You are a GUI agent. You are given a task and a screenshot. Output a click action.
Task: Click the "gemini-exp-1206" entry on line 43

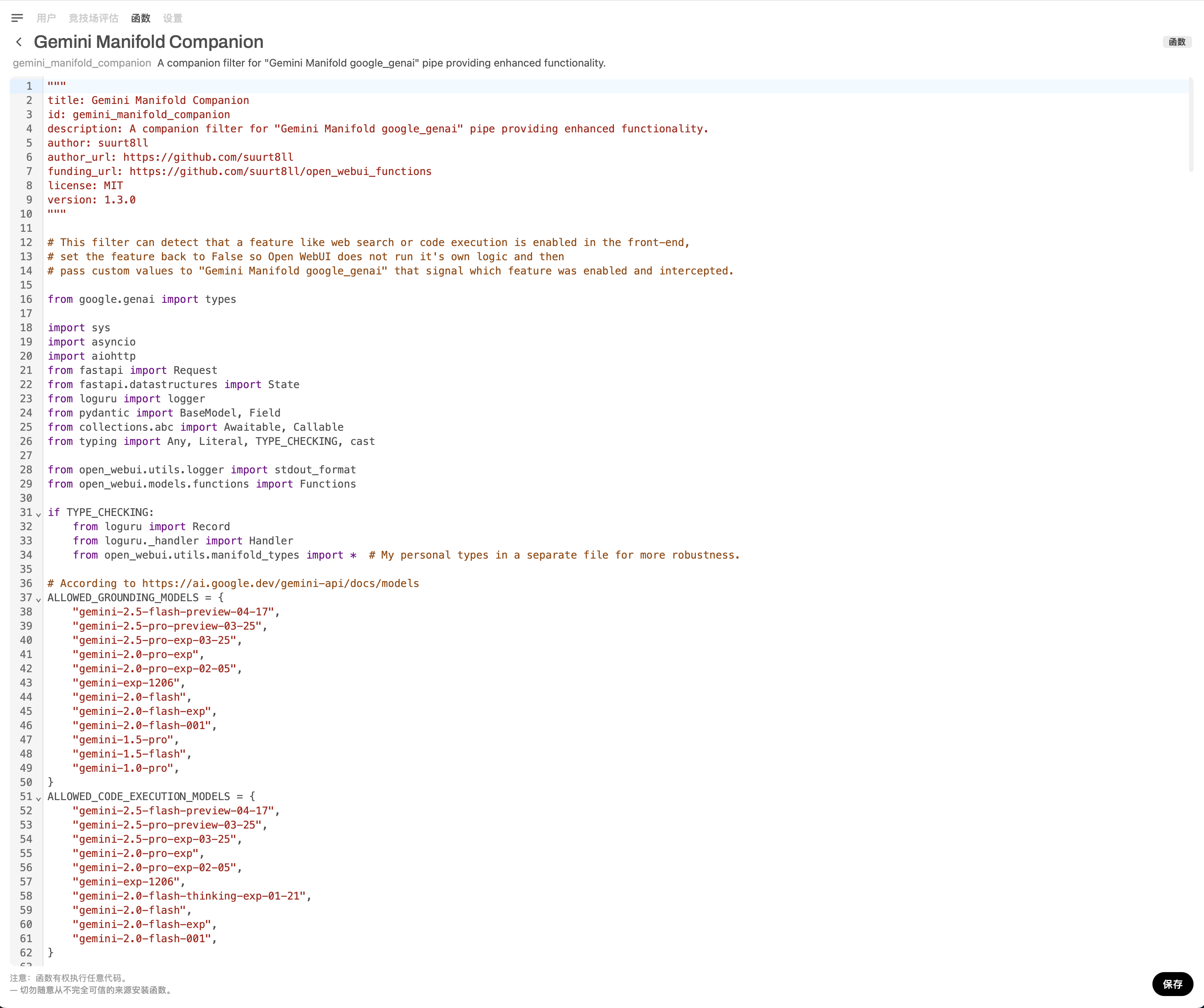click(x=129, y=683)
